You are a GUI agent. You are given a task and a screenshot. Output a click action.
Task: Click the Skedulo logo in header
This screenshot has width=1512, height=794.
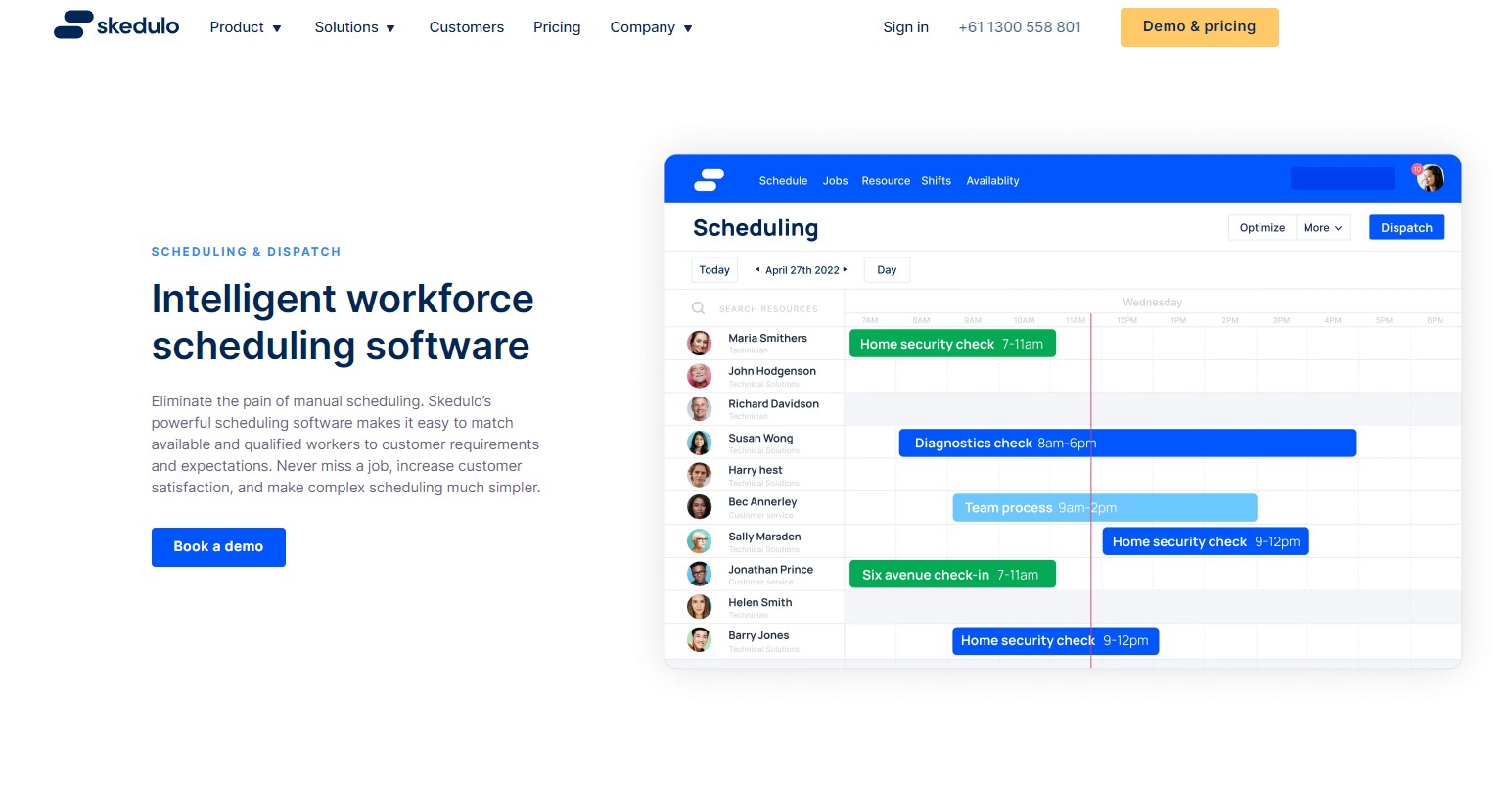116,25
